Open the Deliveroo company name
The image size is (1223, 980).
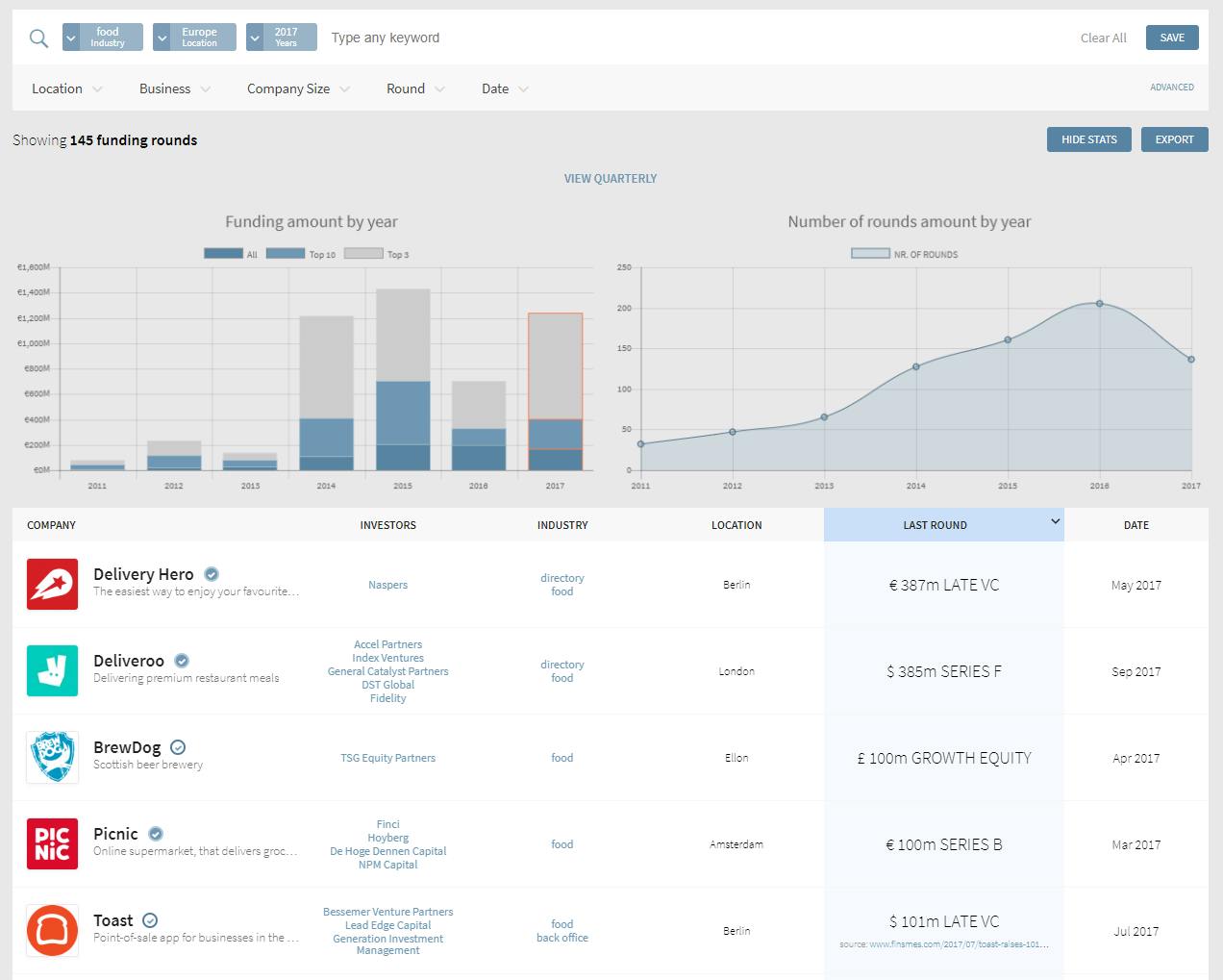coord(129,661)
